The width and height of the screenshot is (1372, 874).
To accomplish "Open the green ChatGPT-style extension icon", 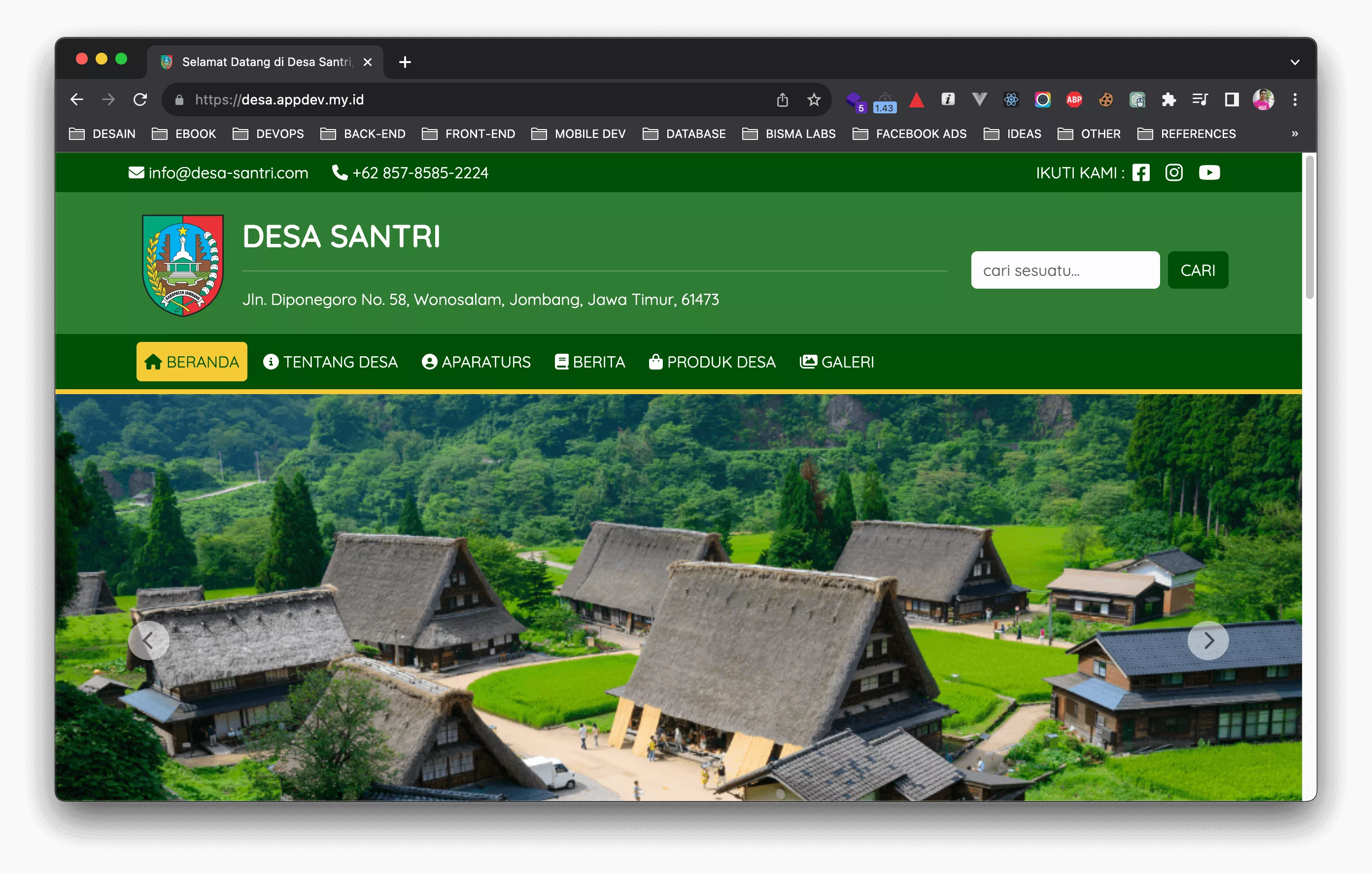I will [1137, 100].
